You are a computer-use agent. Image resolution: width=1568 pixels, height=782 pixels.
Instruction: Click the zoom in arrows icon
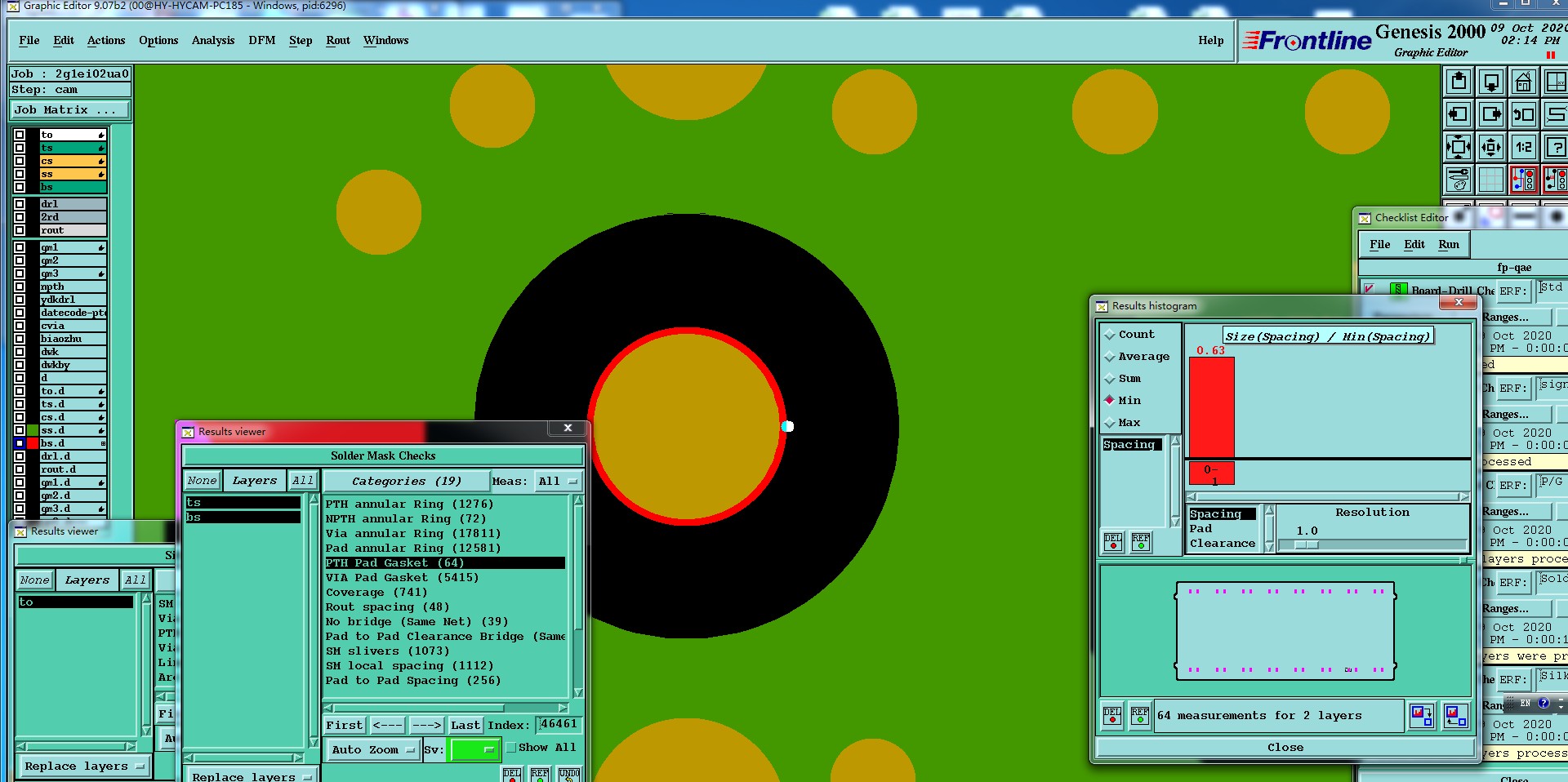pyautogui.click(x=1459, y=147)
